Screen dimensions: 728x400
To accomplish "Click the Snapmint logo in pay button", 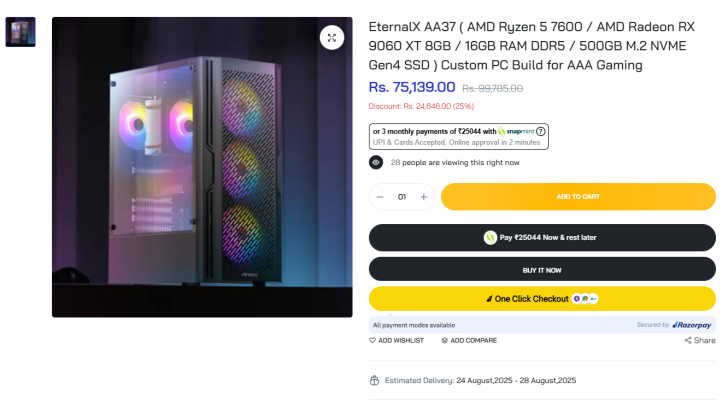I will pos(491,237).
